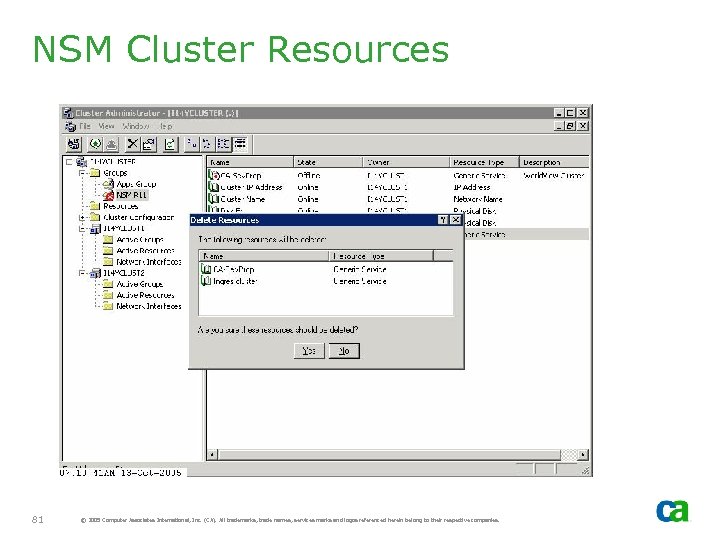Select the Cluster Name row name
Image resolution: width=720 pixels, height=540 pixels.
tap(242, 199)
